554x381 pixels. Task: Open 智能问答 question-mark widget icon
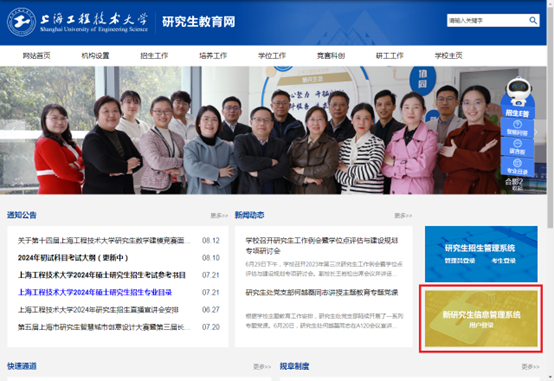coord(517,127)
